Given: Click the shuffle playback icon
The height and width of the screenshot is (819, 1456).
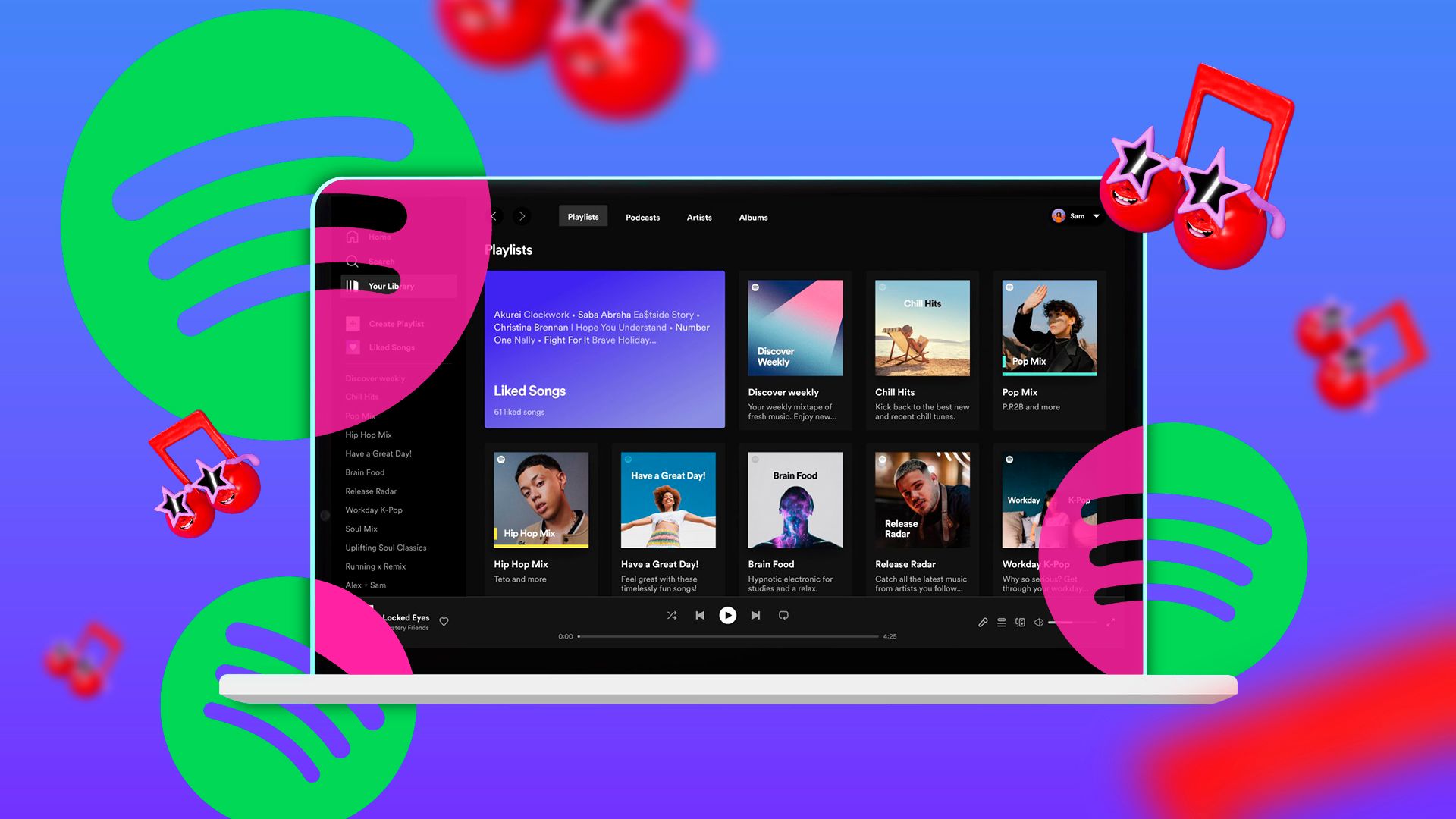Looking at the screenshot, I should pos(672,615).
